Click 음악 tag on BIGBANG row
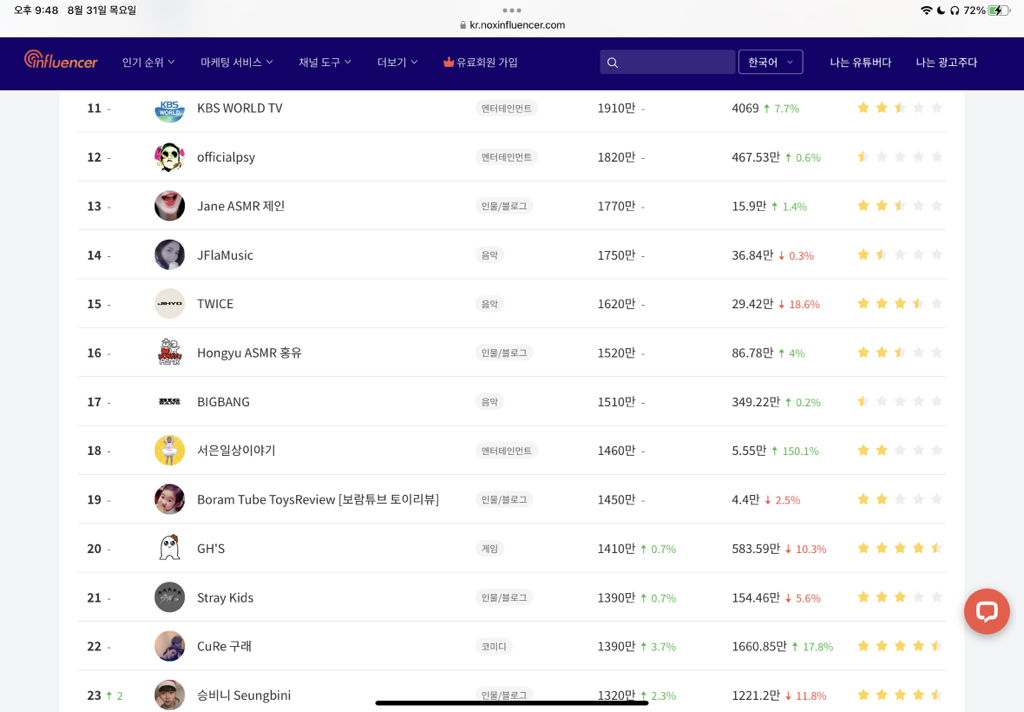Viewport: 1024px width, 712px height. (x=489, y=402)
